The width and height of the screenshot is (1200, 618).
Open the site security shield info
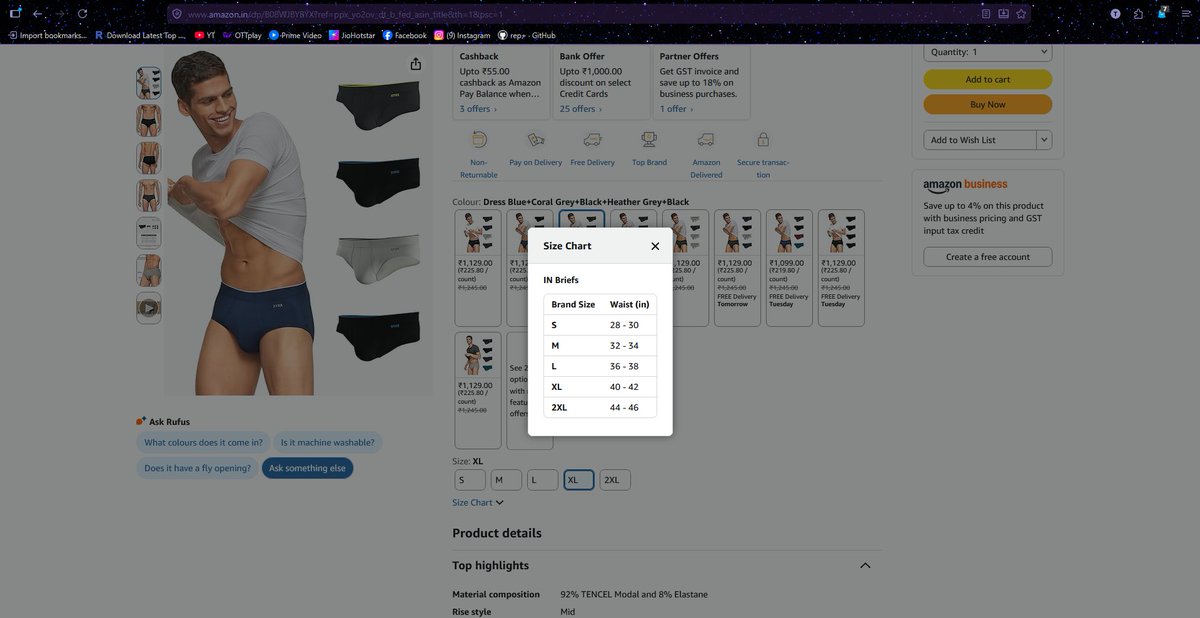[x=176, y=14]
